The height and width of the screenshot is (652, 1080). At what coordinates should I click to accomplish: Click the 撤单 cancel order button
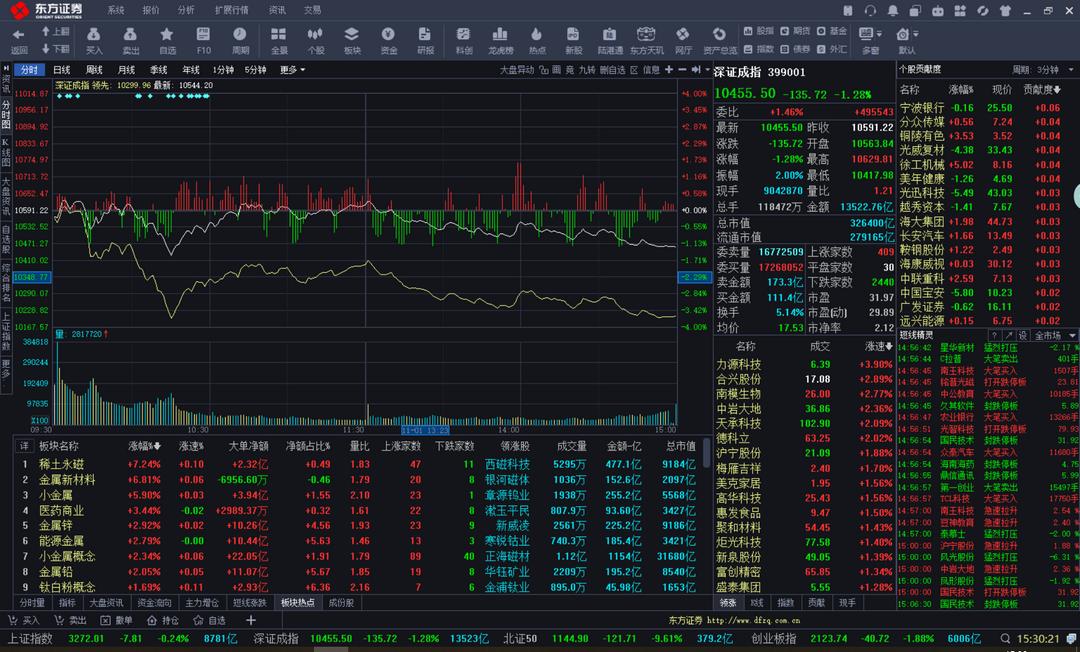pos(116,620)
